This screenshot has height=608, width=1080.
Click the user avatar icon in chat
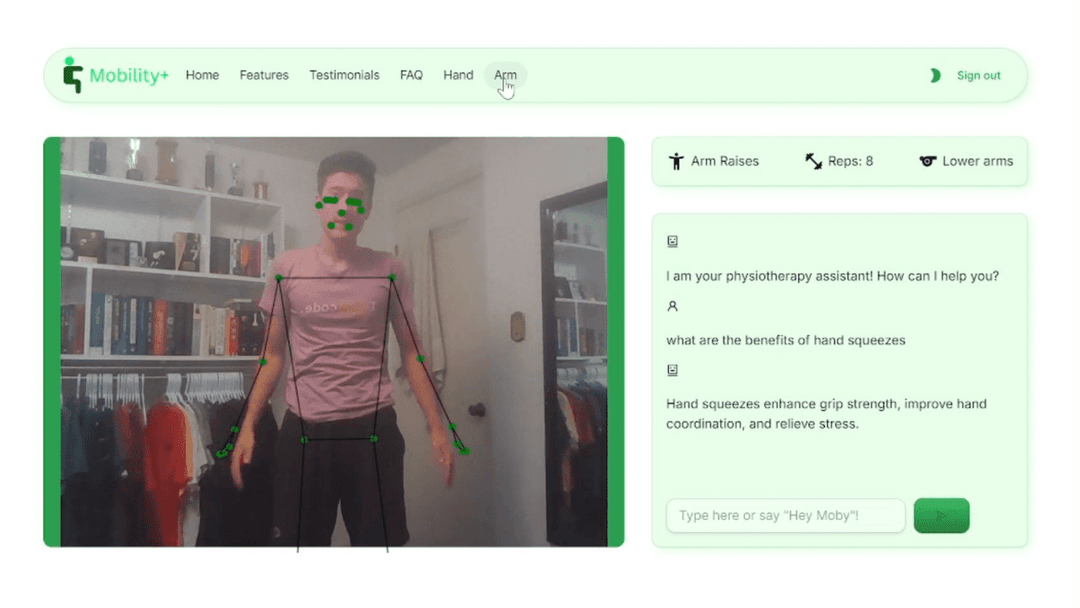(x=672, y=306)
